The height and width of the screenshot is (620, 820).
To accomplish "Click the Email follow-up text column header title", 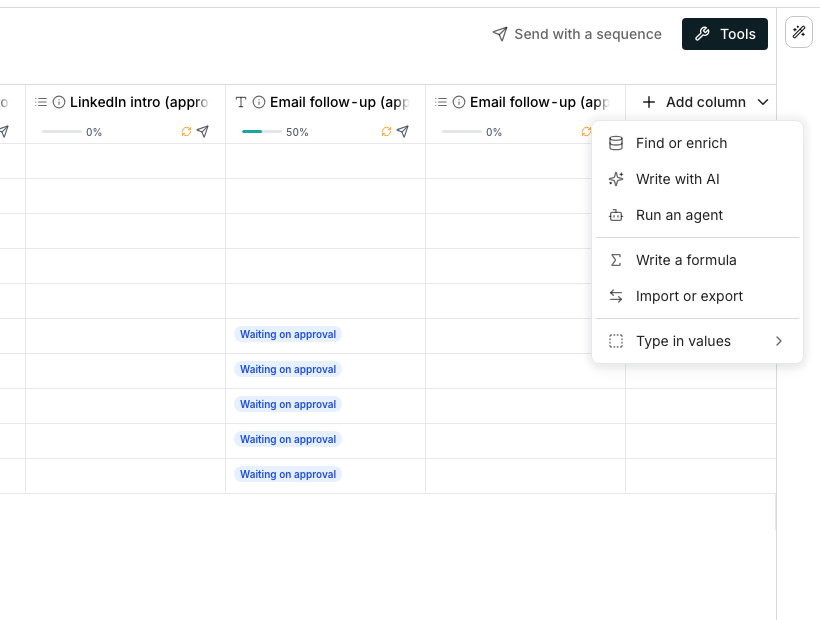I will pyautogui.click(x=339, y=102).
